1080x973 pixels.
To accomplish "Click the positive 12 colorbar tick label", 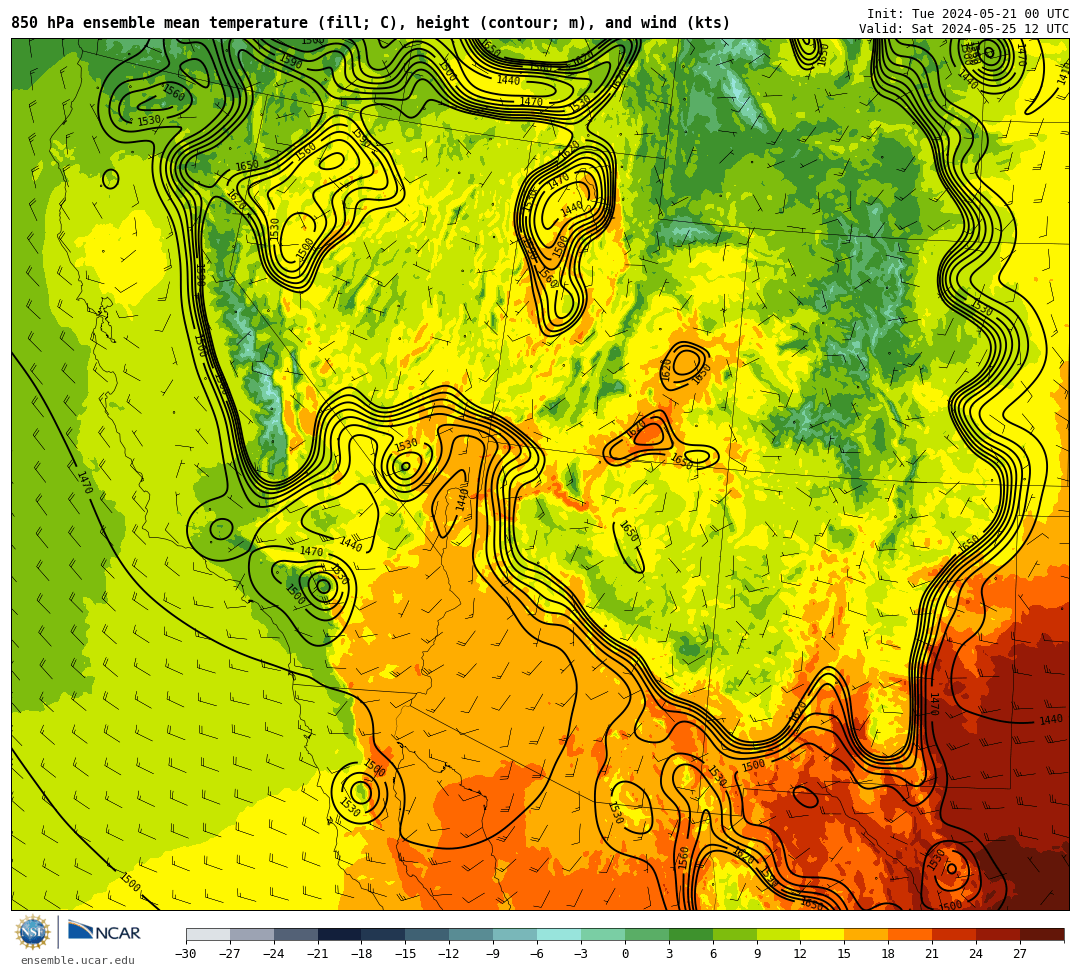I will click(x=801, y=954).
